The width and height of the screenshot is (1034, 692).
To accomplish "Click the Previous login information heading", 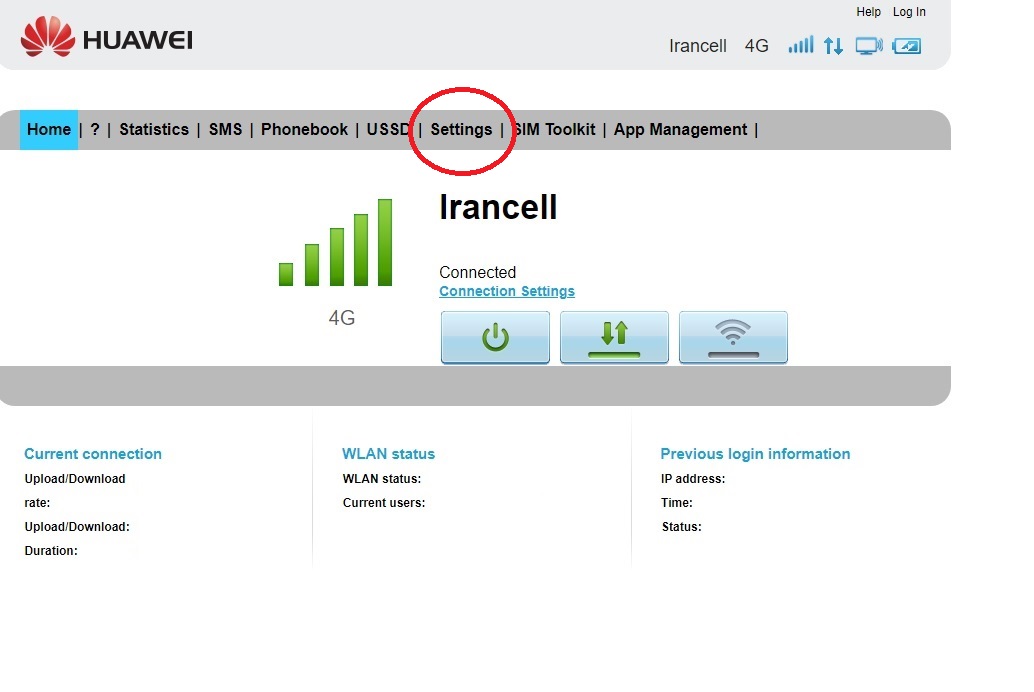I will point(755,454).
